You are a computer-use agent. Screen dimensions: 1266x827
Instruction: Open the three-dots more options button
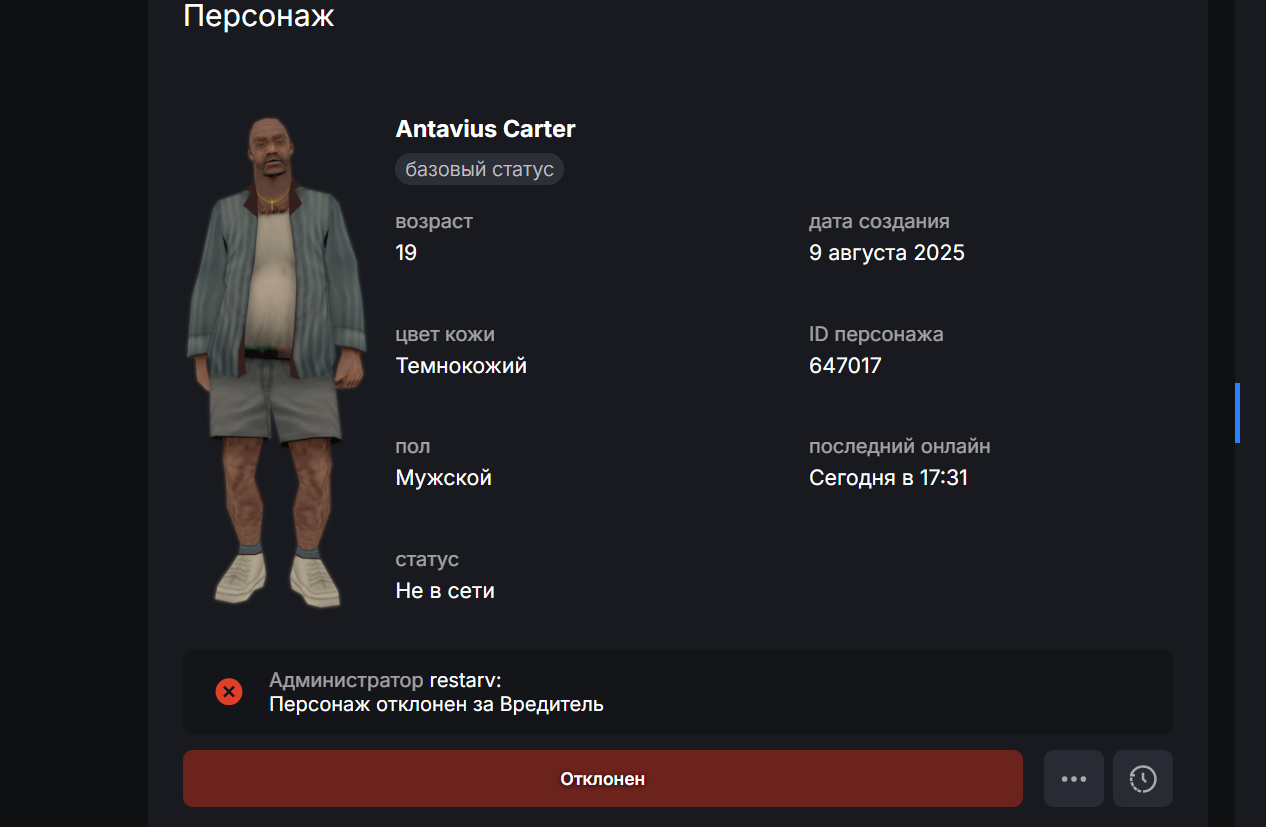pyautogui.click(x=1074, y=778)
